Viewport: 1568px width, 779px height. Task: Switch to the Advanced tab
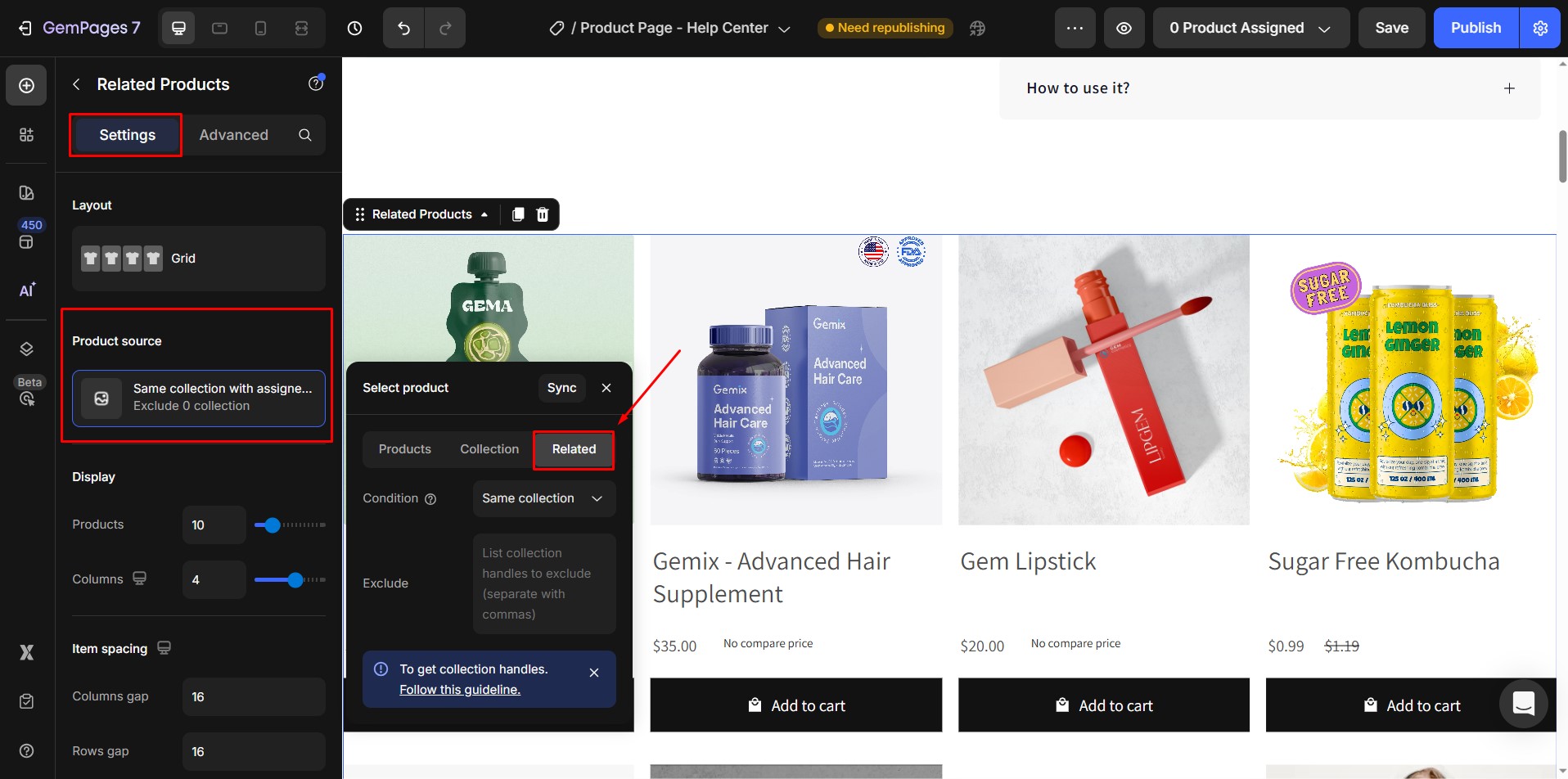pos(233,134)
